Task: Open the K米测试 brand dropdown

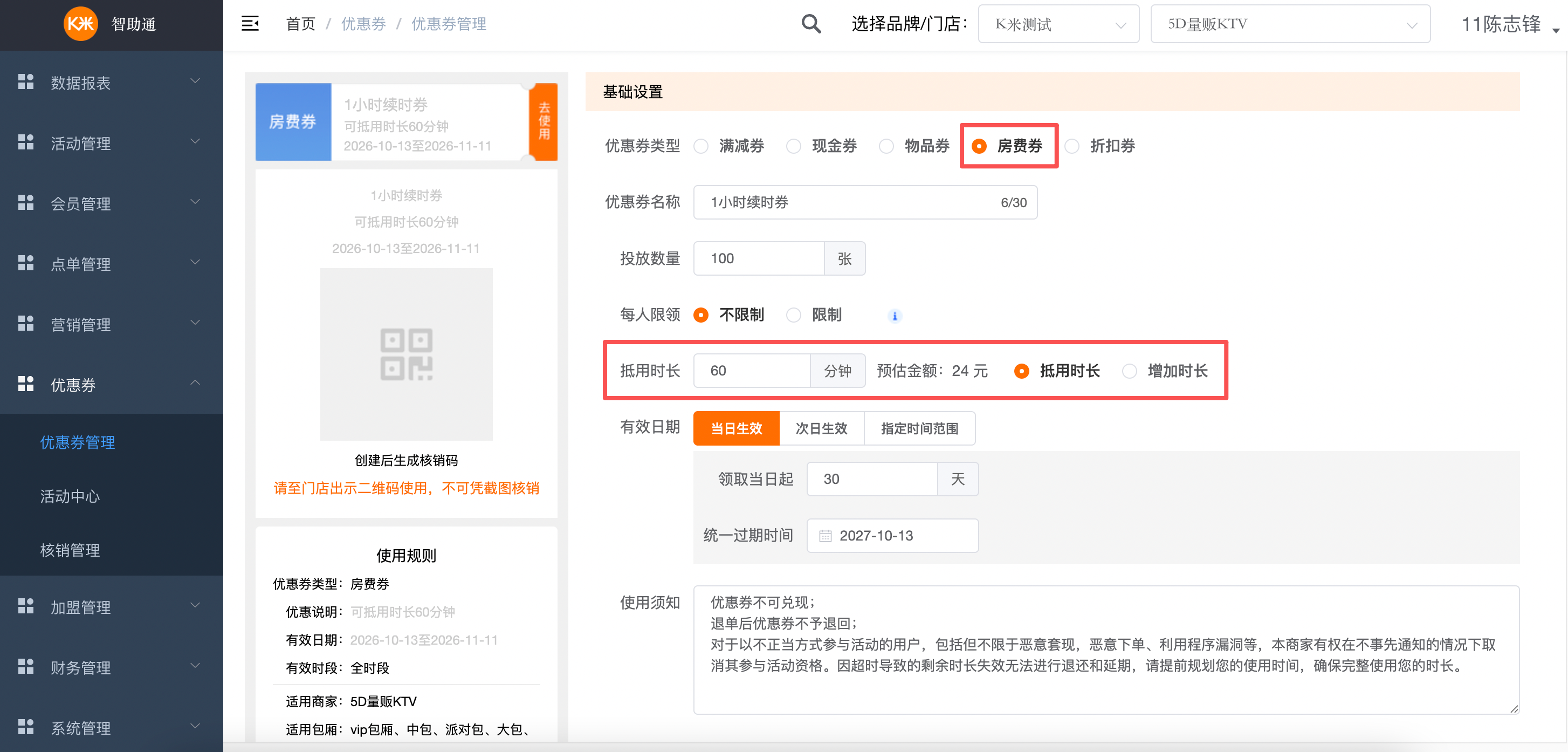Action: pos(1058,24)
